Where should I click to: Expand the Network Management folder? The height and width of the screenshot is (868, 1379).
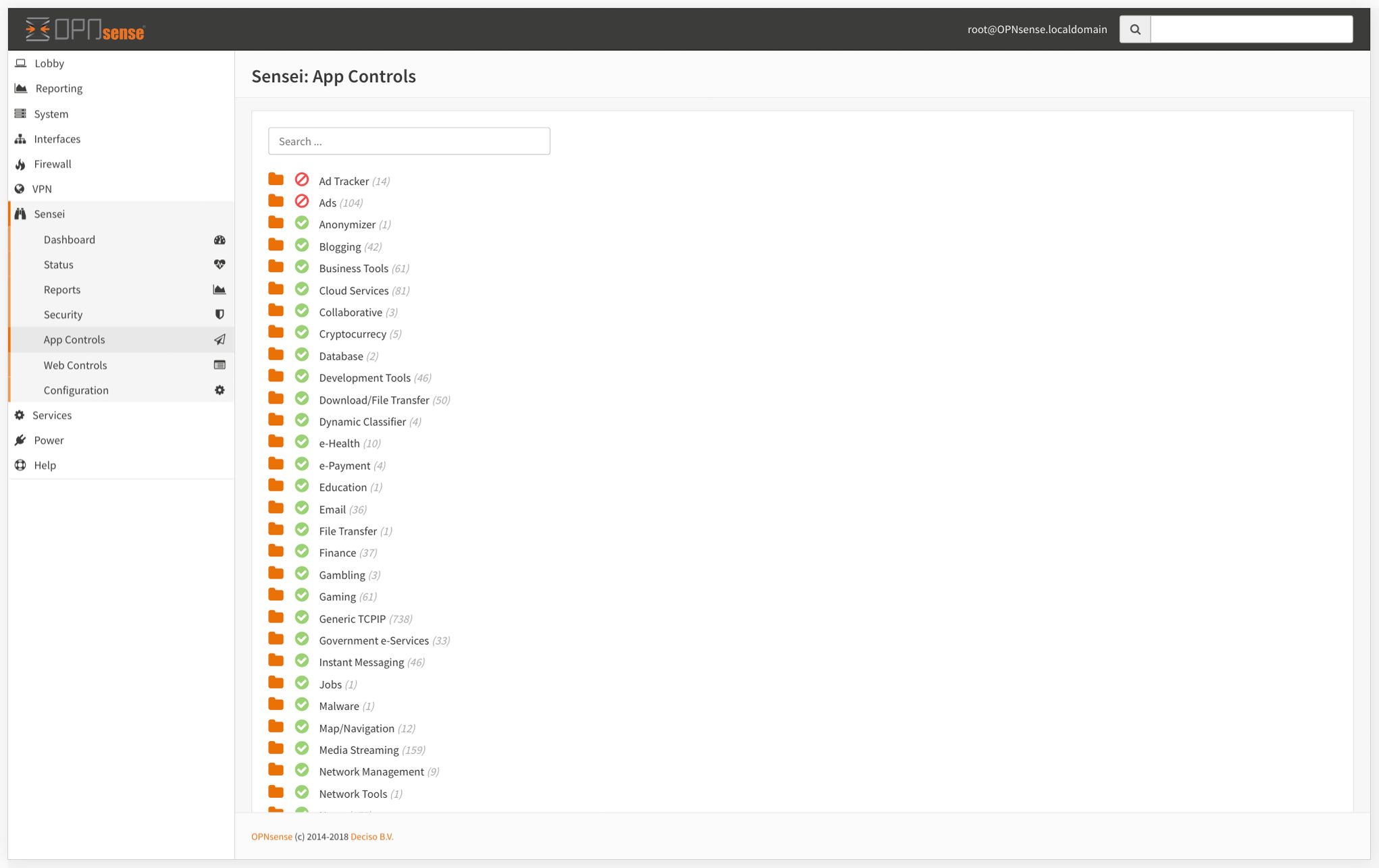[276, 770]
